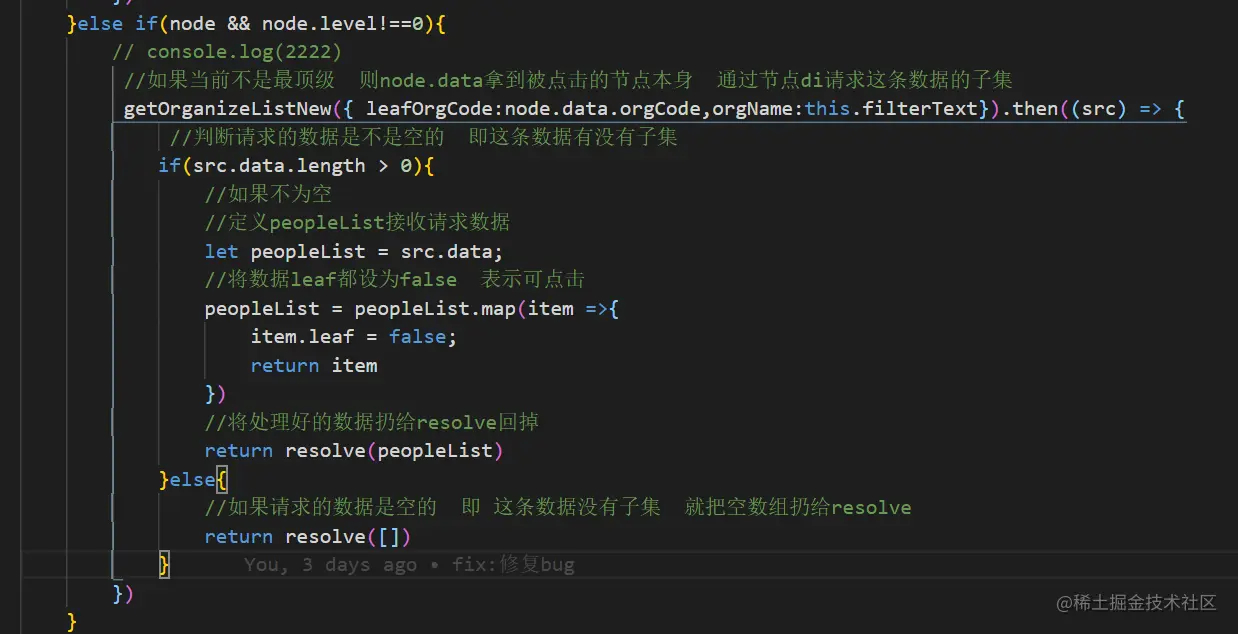
Task: Click the comment "// console.log(2222)"
Action: (x=227, y=51)
